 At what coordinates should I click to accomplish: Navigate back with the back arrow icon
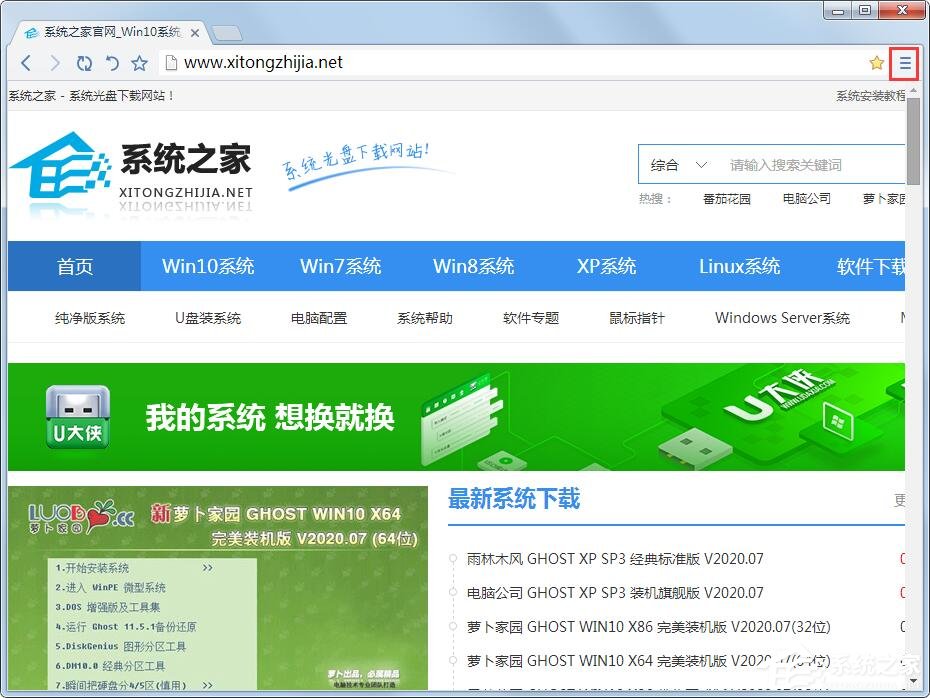pos(26,62)
